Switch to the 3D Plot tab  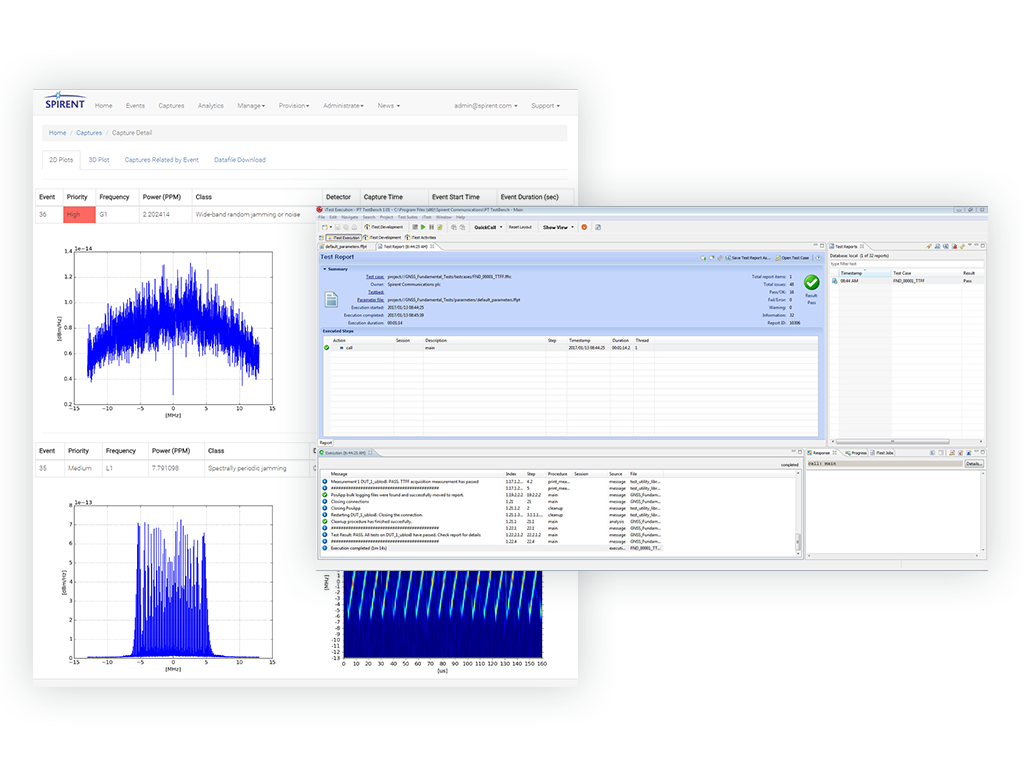tap(99, 160)
